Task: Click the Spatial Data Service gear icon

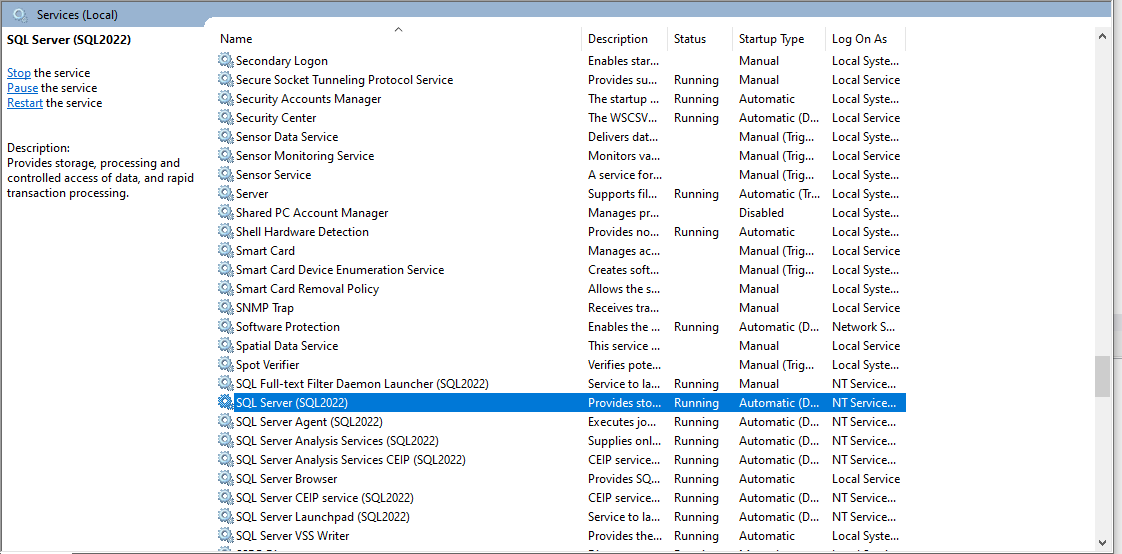Action: 225,346
